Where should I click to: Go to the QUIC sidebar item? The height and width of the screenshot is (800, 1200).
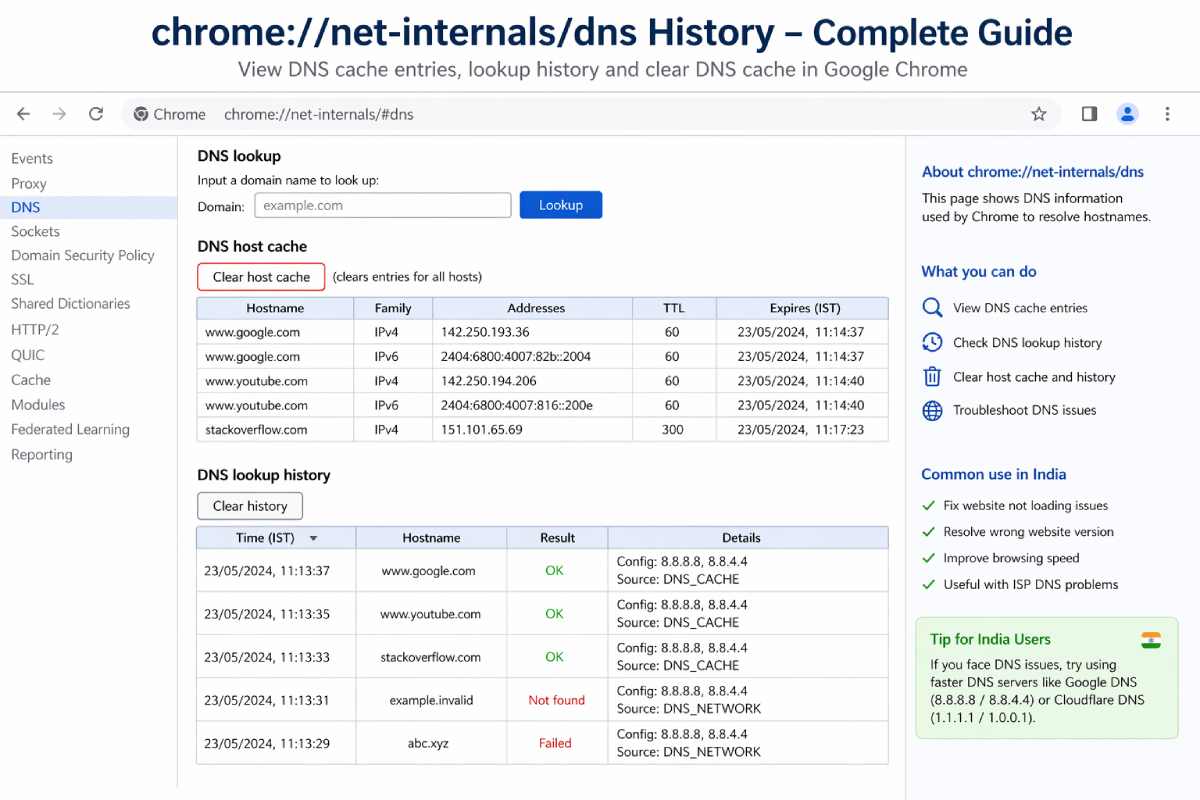pyautogui.click(x=28, y=355)
